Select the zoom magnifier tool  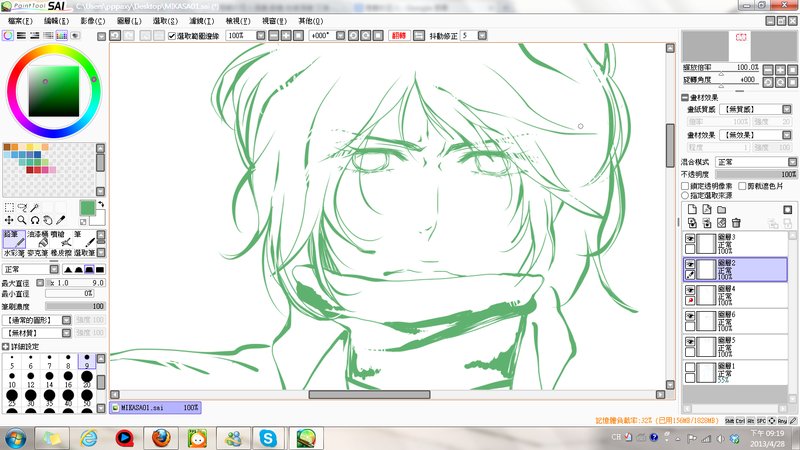coord(22,220)
